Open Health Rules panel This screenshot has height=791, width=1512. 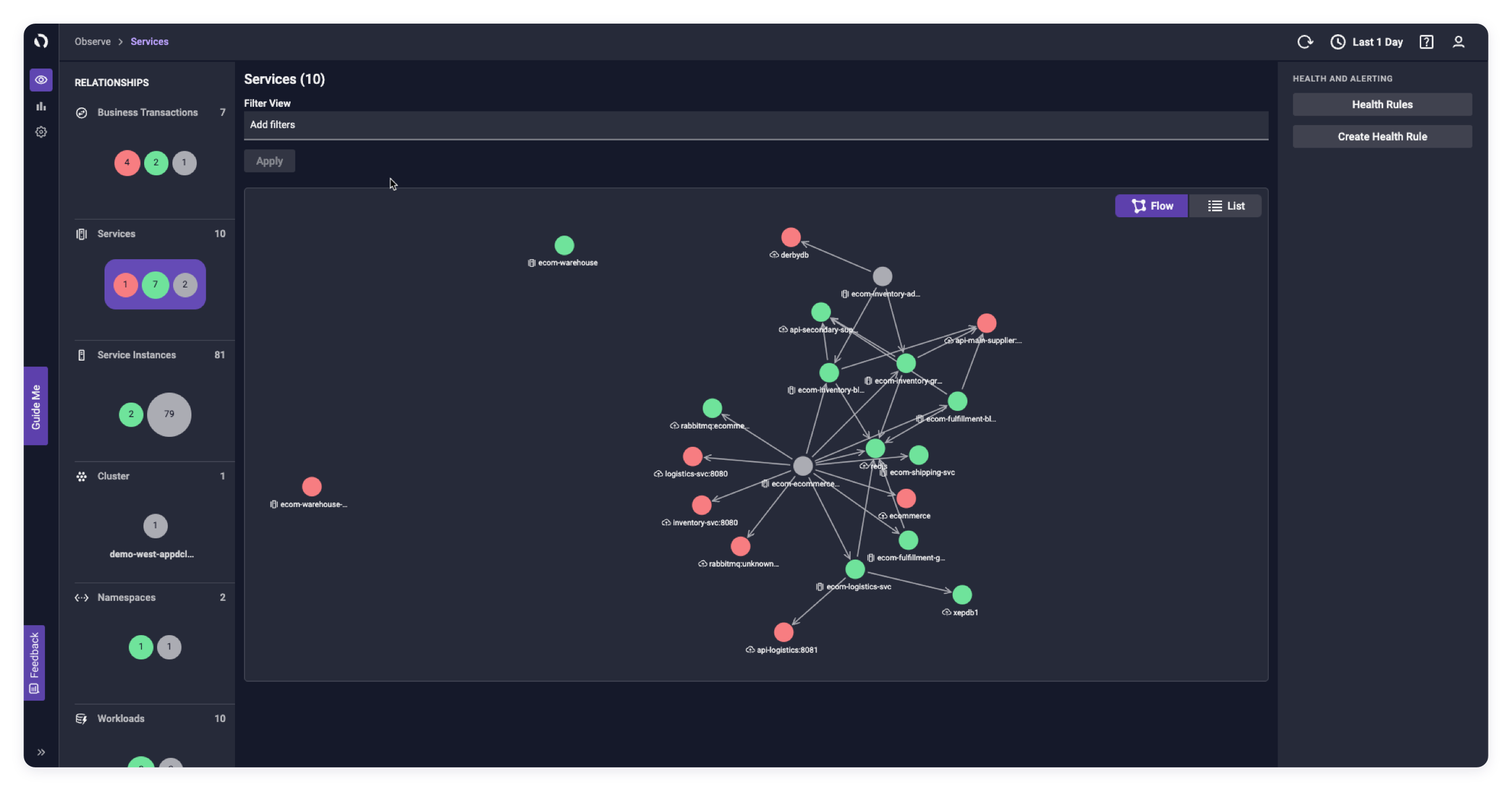pyautogui.click(x=1382, y=104)
